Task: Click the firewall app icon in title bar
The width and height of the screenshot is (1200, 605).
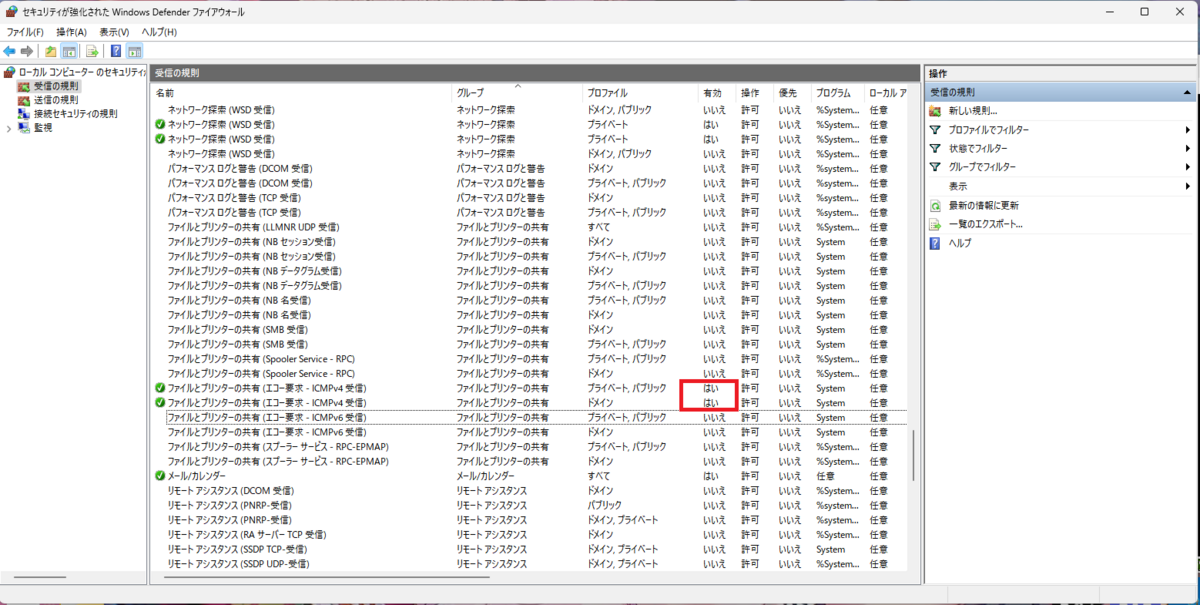Action: tap(11, 11)
